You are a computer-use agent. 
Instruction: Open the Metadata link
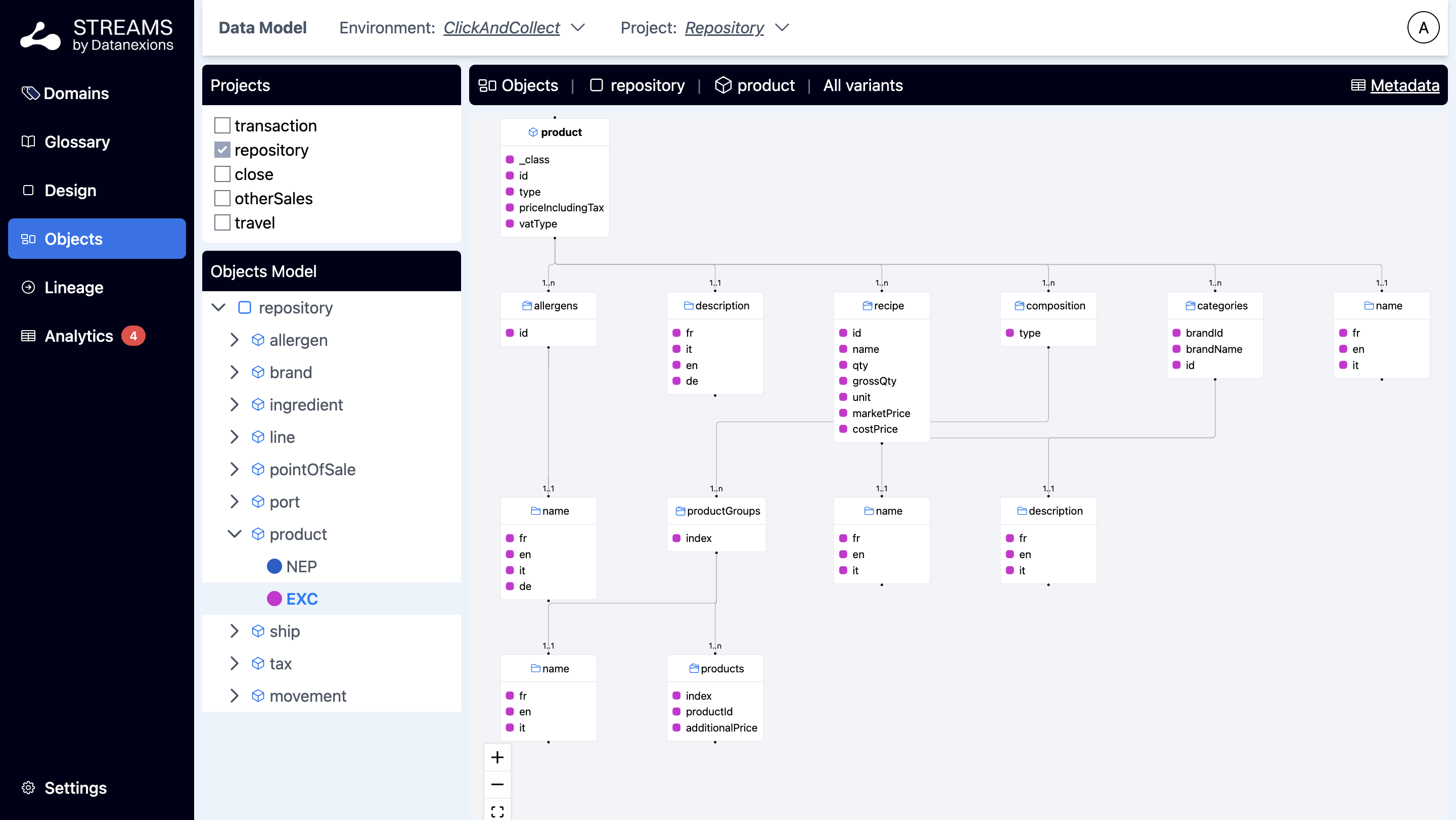click(x=1404, y=85)
